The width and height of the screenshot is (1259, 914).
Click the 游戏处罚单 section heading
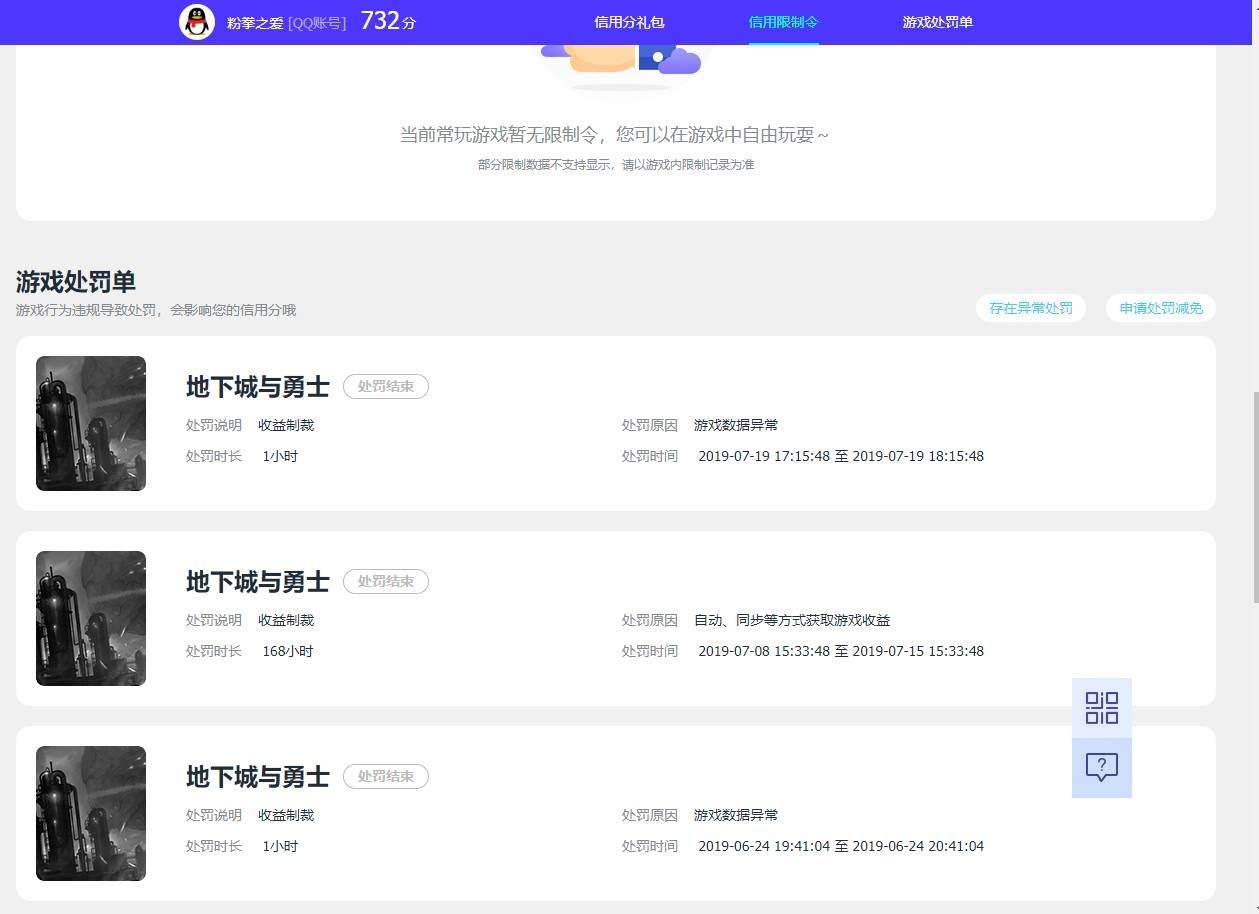pyautogui.click(x=76, y=281)
